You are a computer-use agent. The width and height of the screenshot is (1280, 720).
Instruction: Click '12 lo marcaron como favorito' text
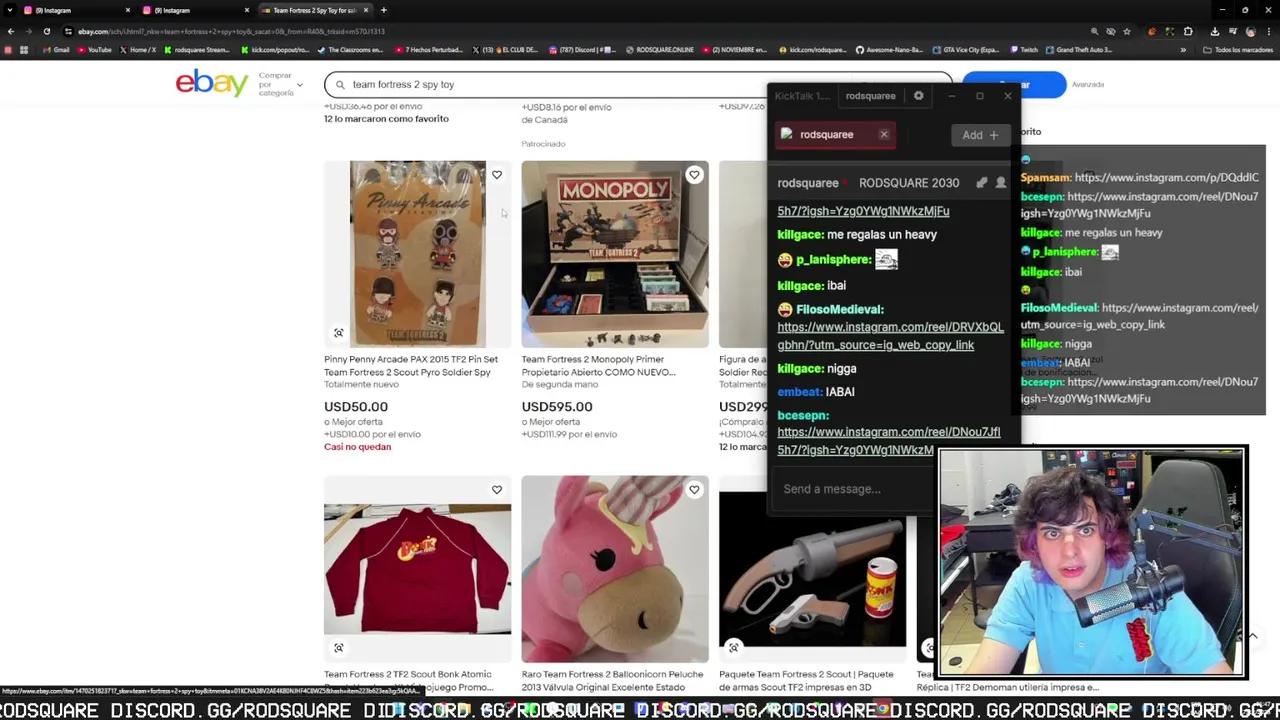[386, 119]
